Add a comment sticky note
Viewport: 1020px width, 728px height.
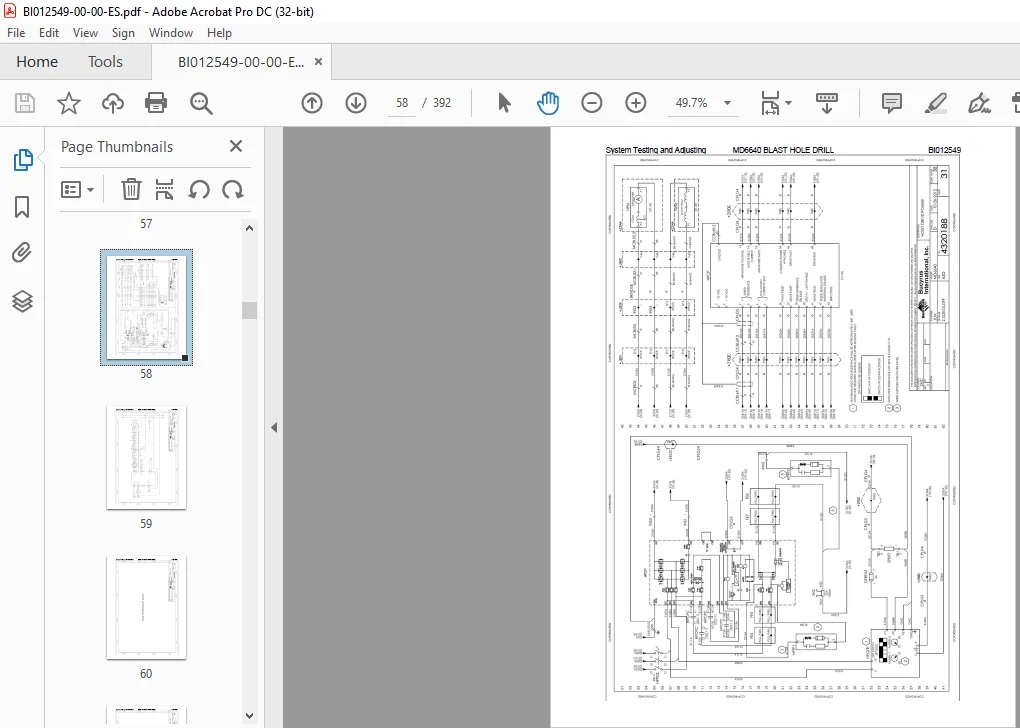(x=891, y=103)
